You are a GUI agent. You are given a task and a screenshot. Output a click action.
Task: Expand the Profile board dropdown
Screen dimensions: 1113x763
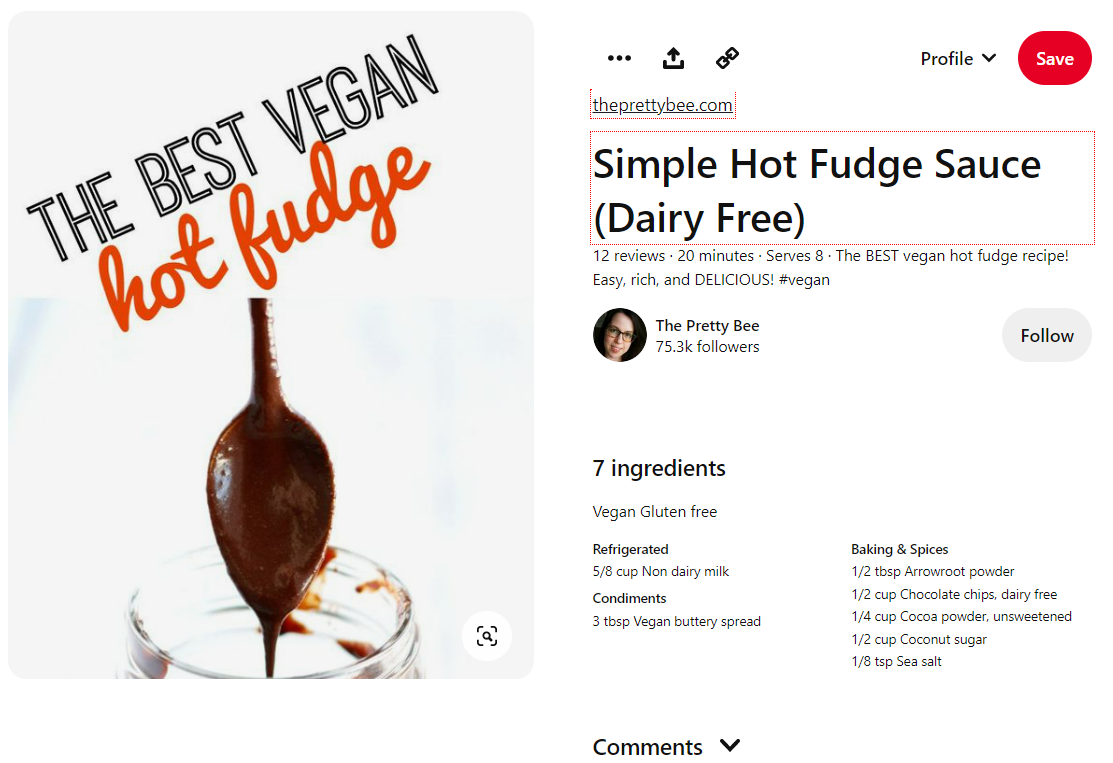click(x=958, y=58)
